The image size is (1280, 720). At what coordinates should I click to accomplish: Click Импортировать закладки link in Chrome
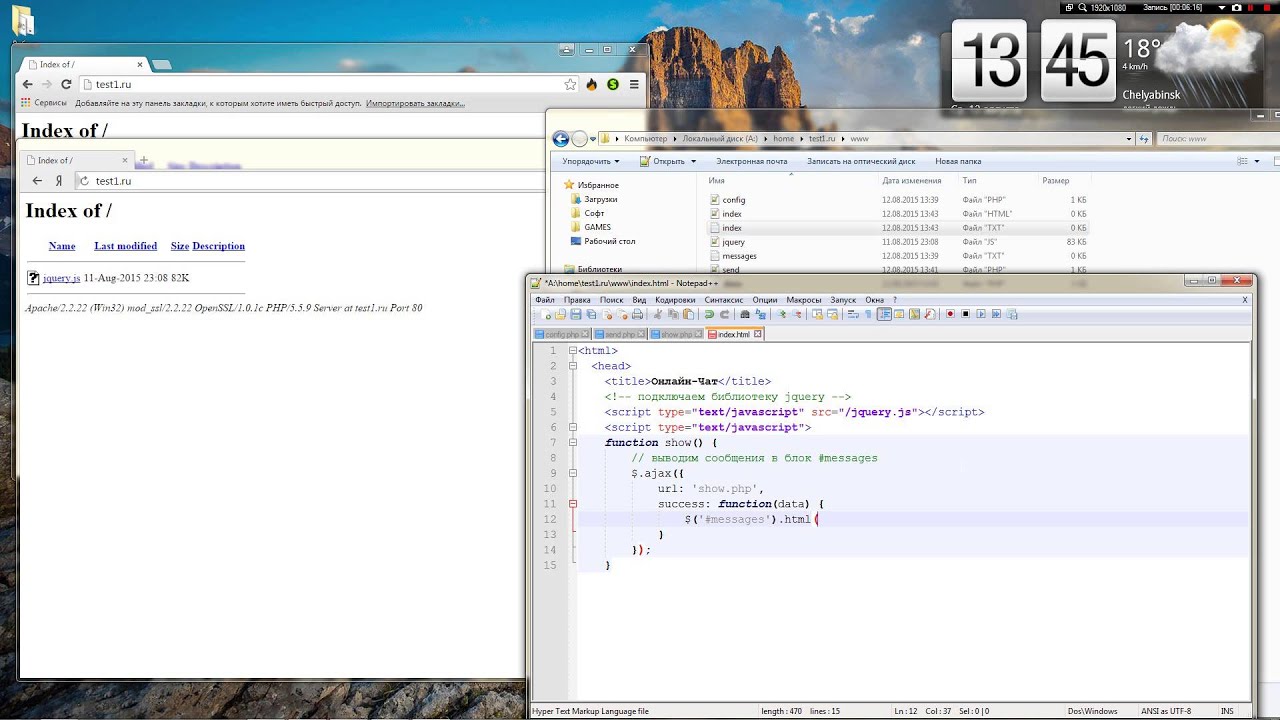[415, 103]
